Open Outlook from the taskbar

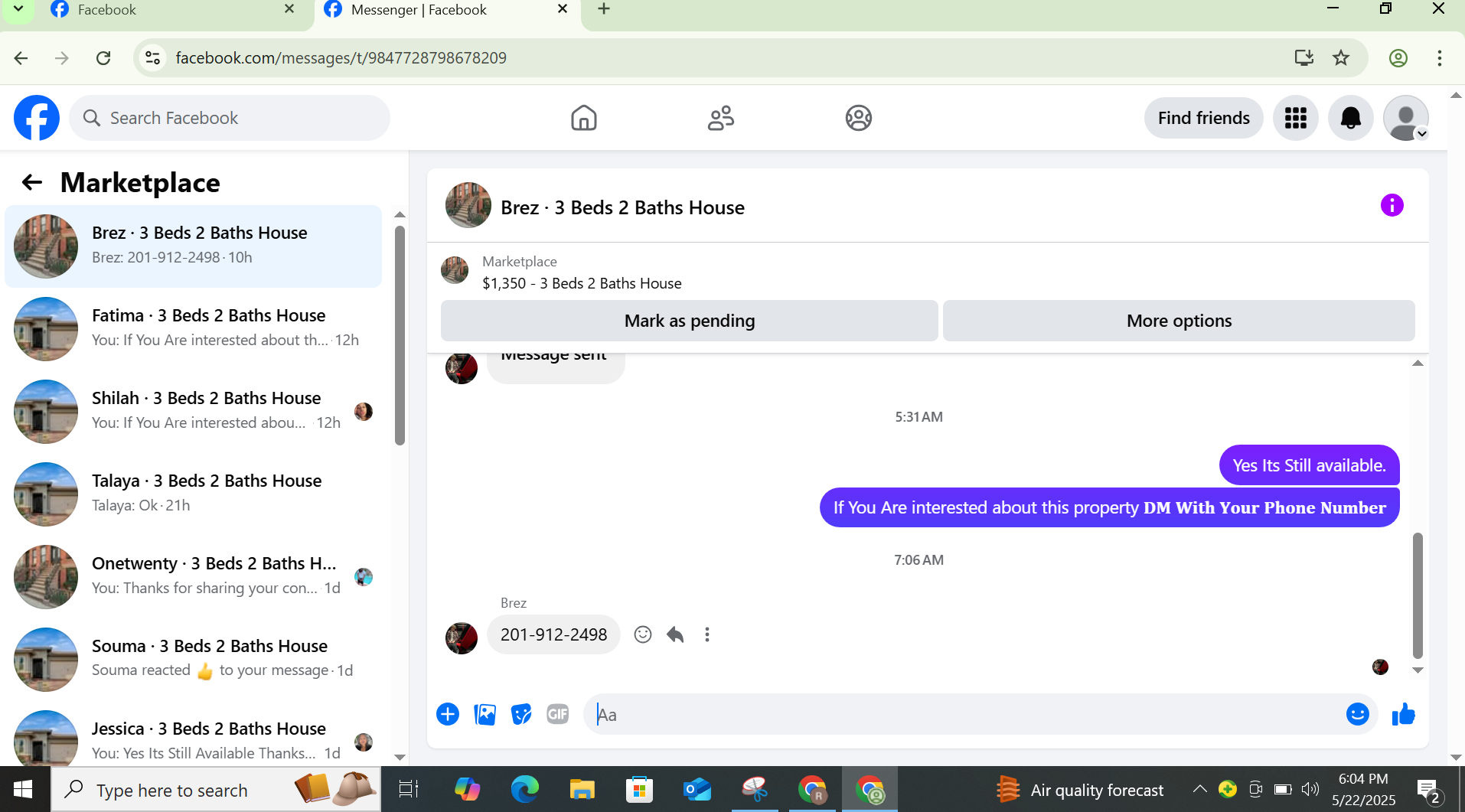(x=697, y=789)
